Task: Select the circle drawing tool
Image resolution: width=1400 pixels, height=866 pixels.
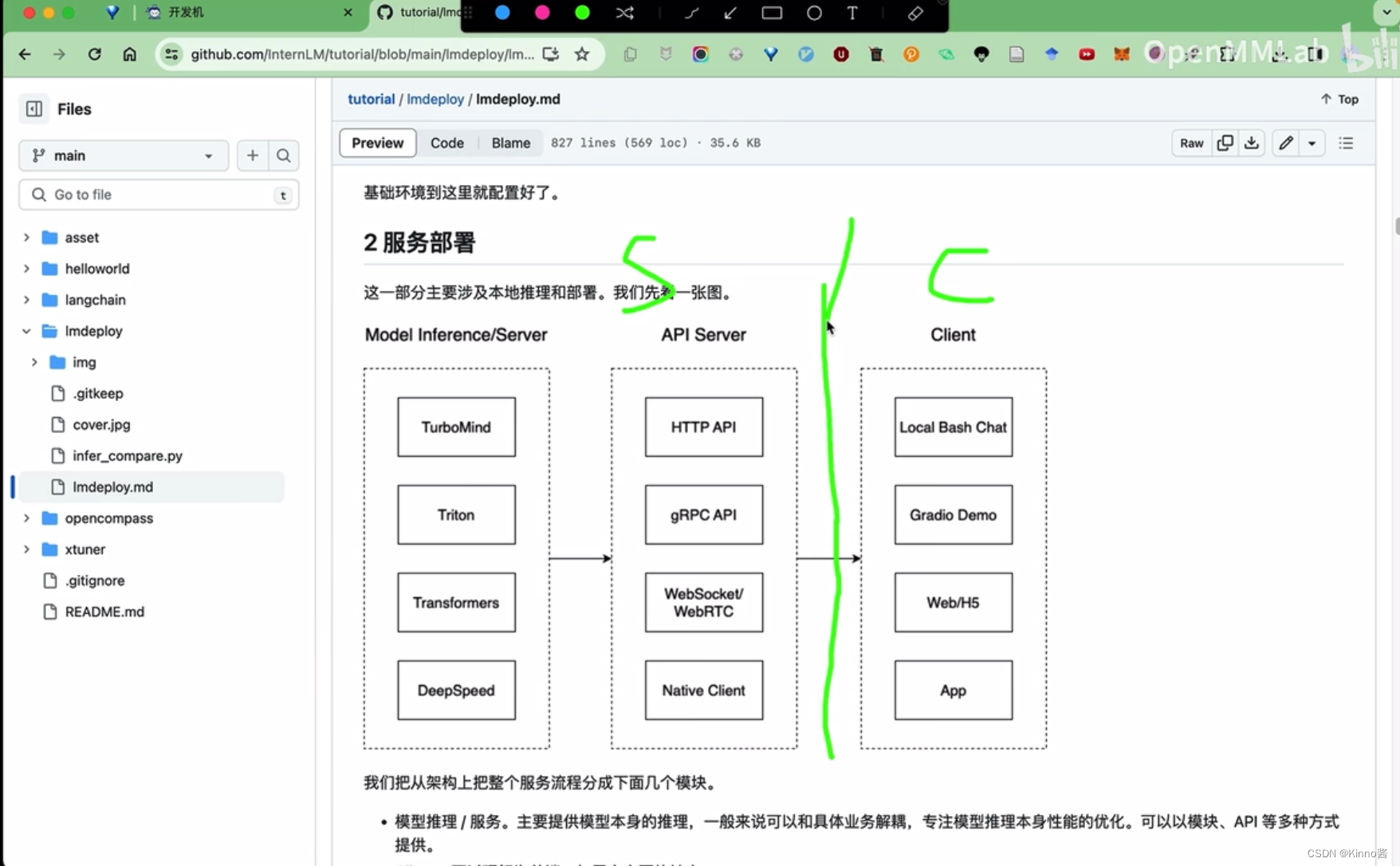Action: point(814,13)
